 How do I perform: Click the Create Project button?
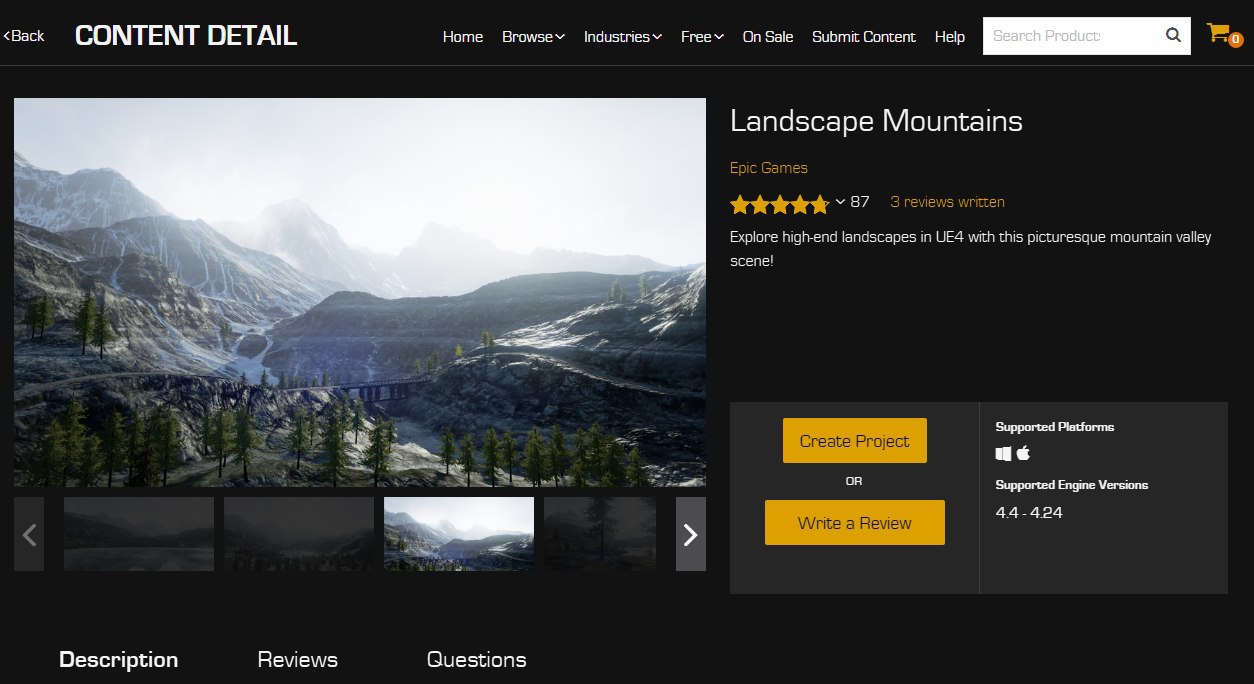click(x=854, y=441)
